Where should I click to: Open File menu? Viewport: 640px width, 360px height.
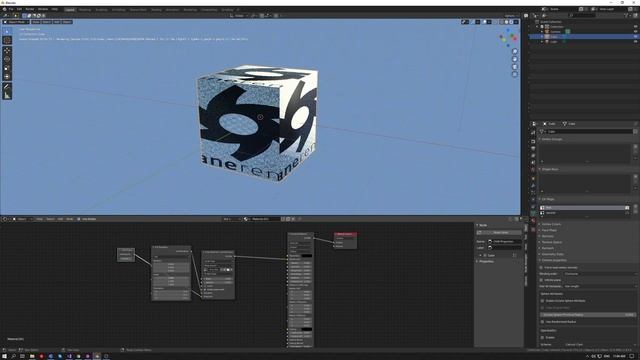tap(11, 9)
